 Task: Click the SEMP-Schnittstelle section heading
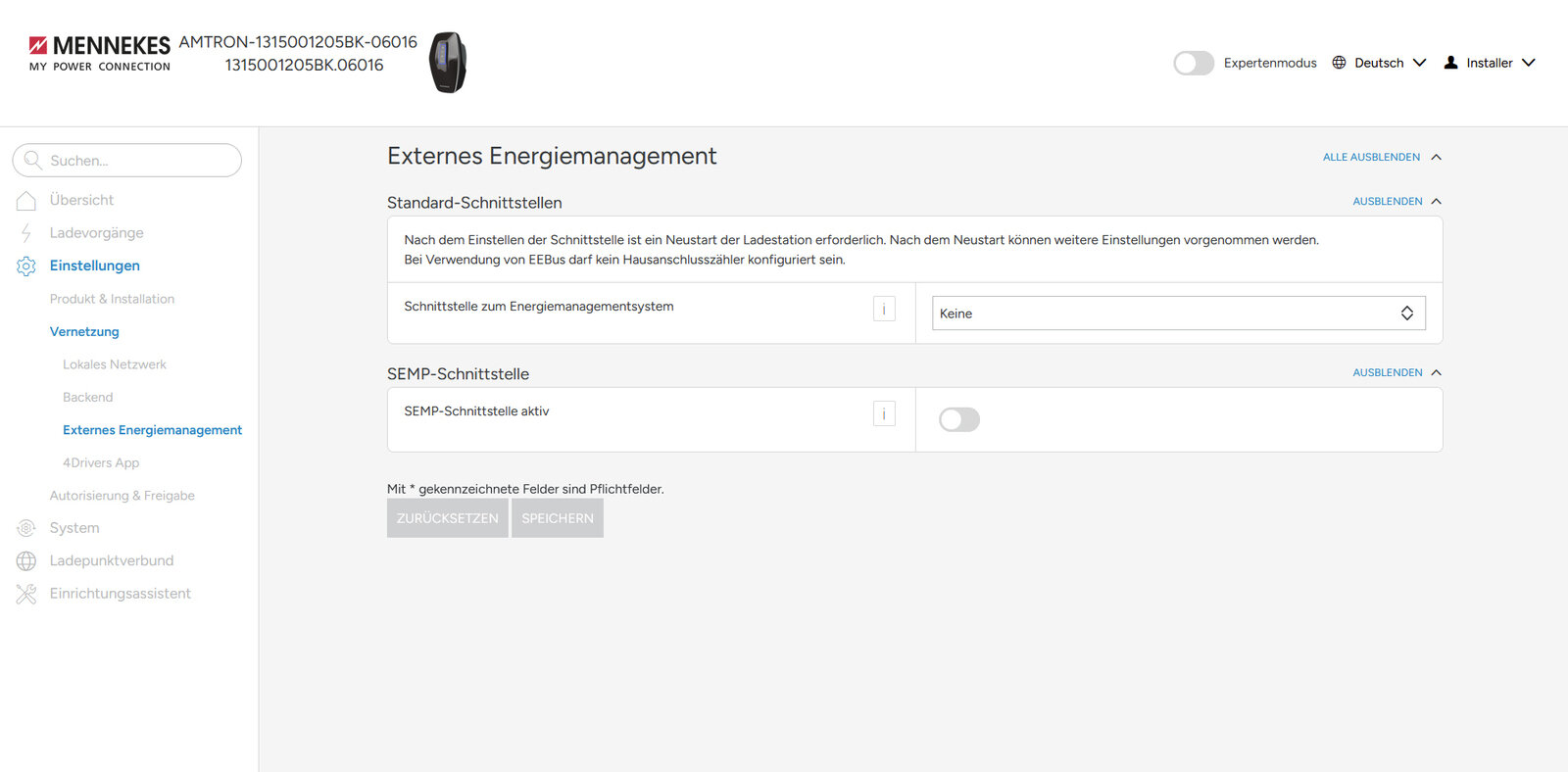click(458, 374)
